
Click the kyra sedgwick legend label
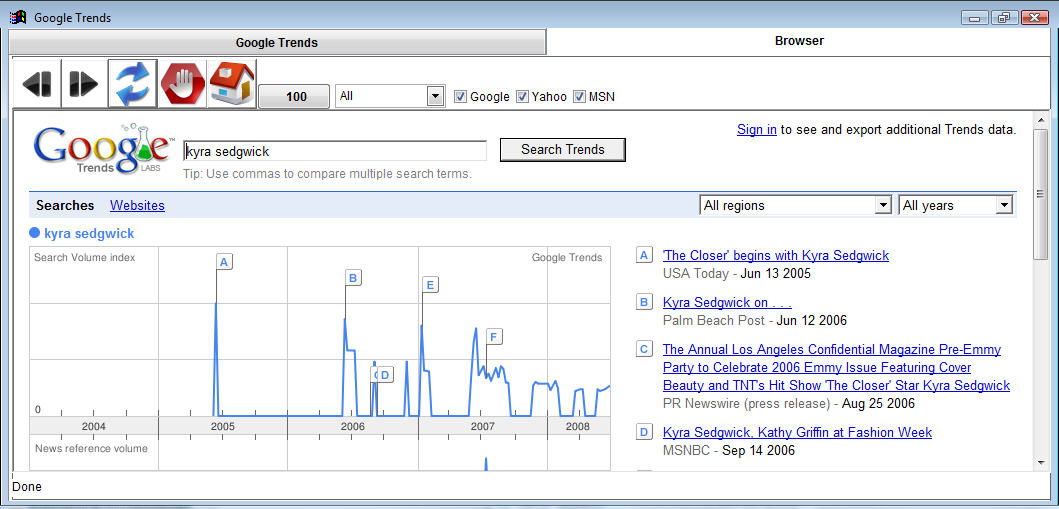[x=89, y=234]
